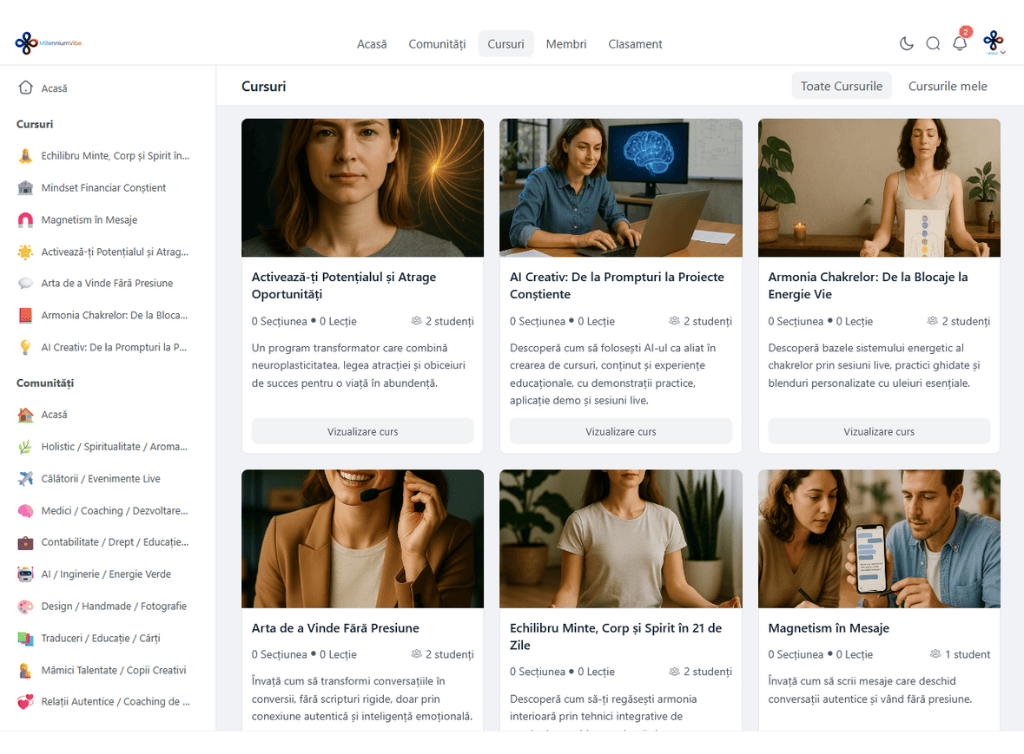1024x754 pixels.
Task: Open Echilibru Minte course thumbnail
Action: 620,539
